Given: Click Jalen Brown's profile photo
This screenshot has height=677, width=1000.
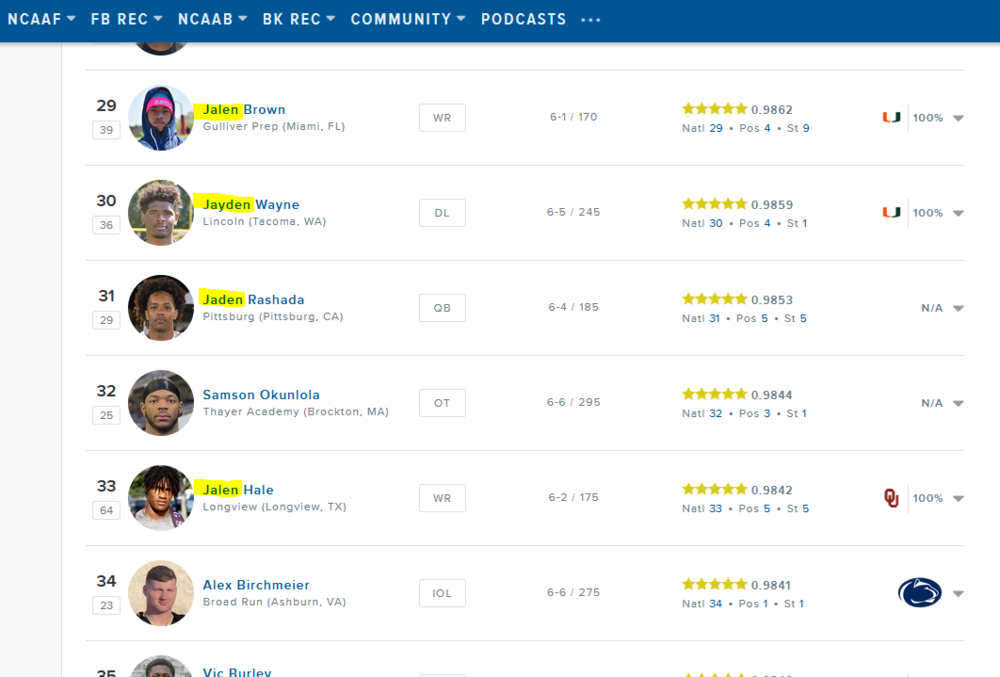Looking at the screenshot, I should point(161,118).
